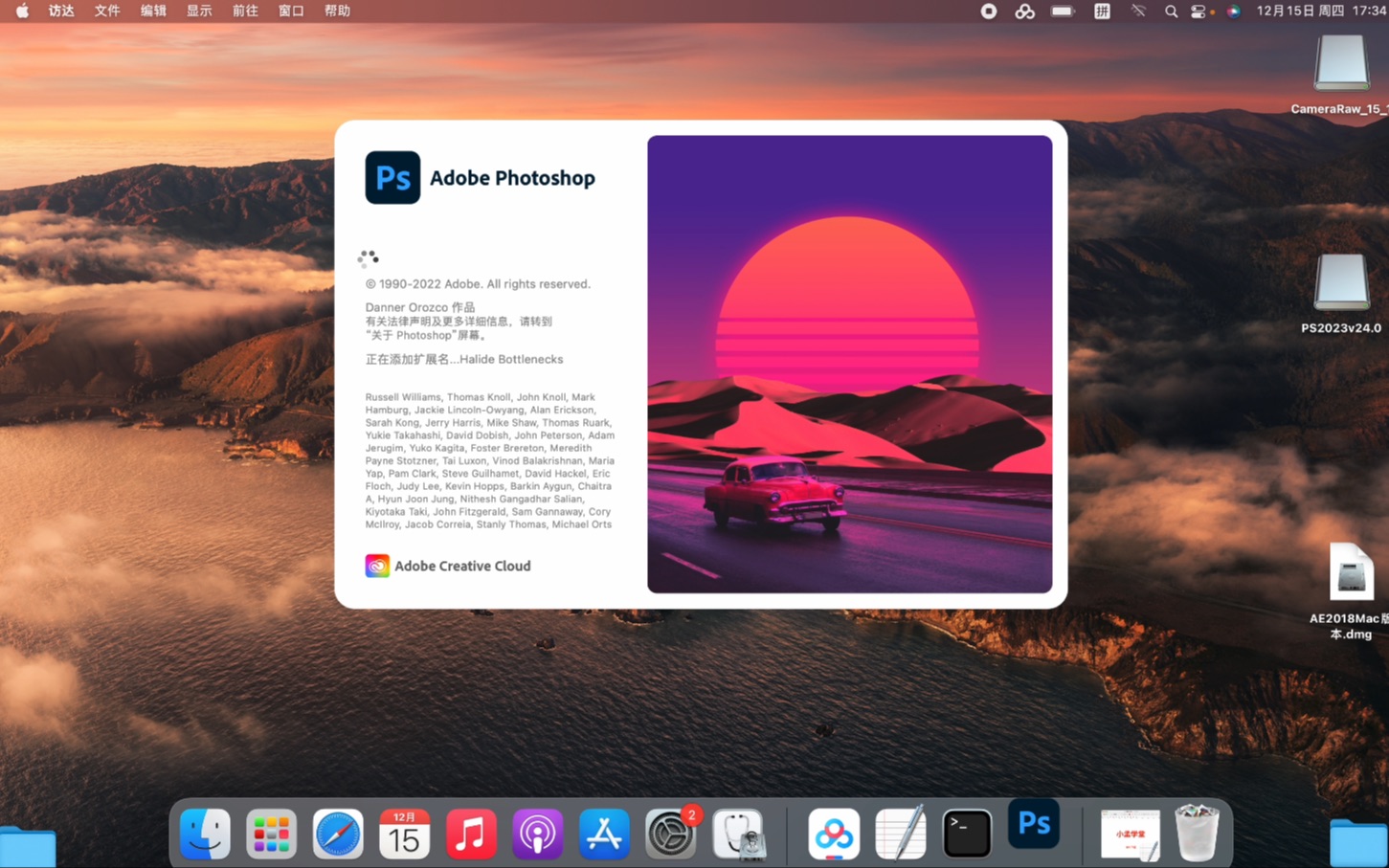Open Podcasts from the Dock
This screenshot has height=868, width=1389.
coord(537,834)
